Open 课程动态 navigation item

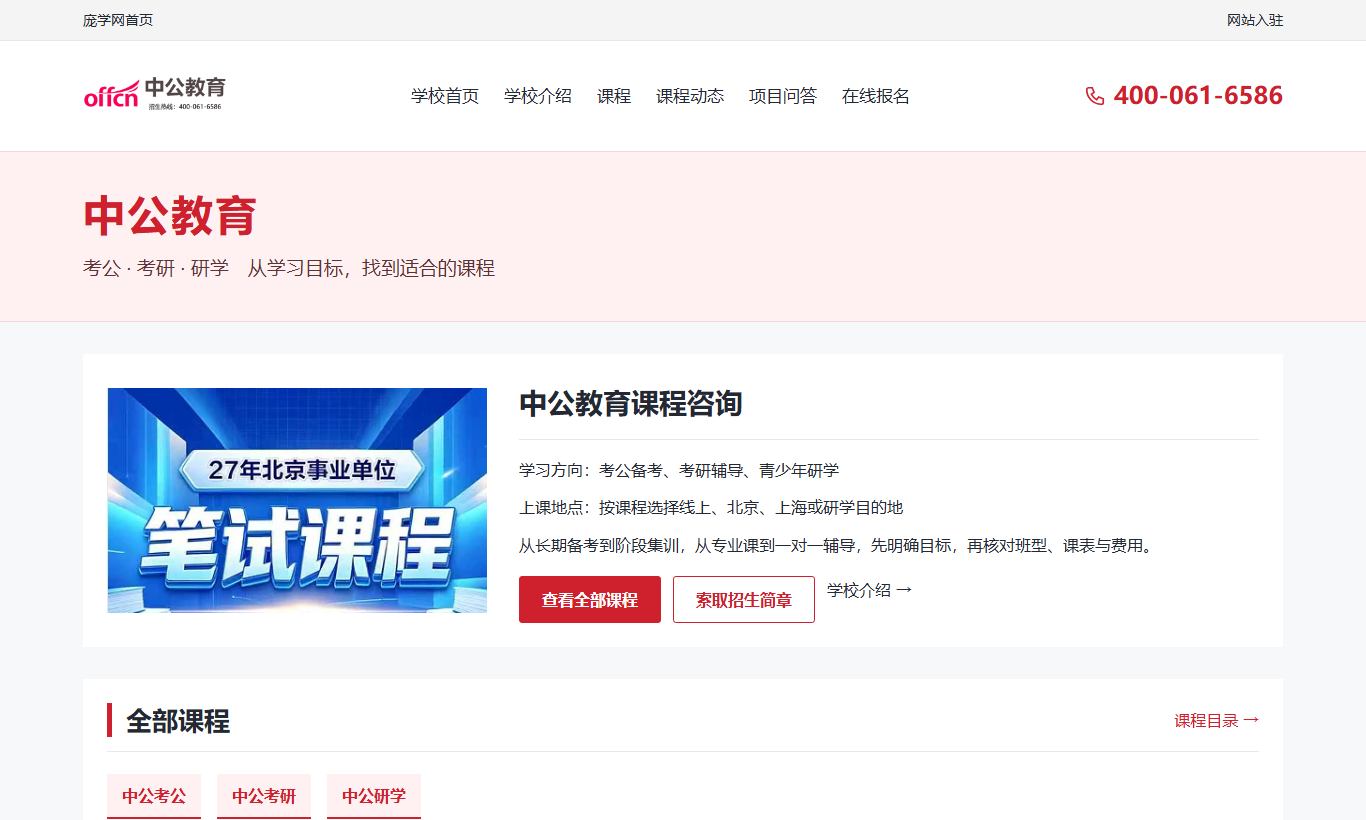click(x=690, y=96)
